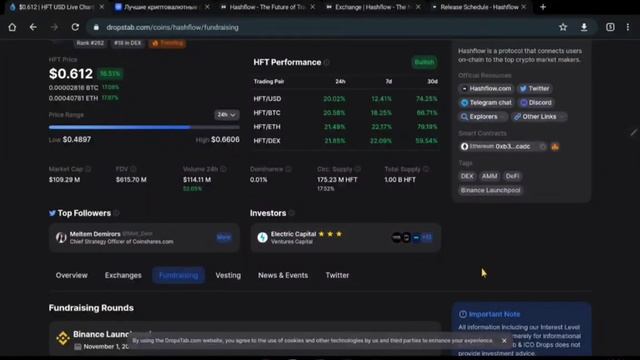Click the info icon next to HFT Performance
The image size is (640, 360).
pos(327,62)
